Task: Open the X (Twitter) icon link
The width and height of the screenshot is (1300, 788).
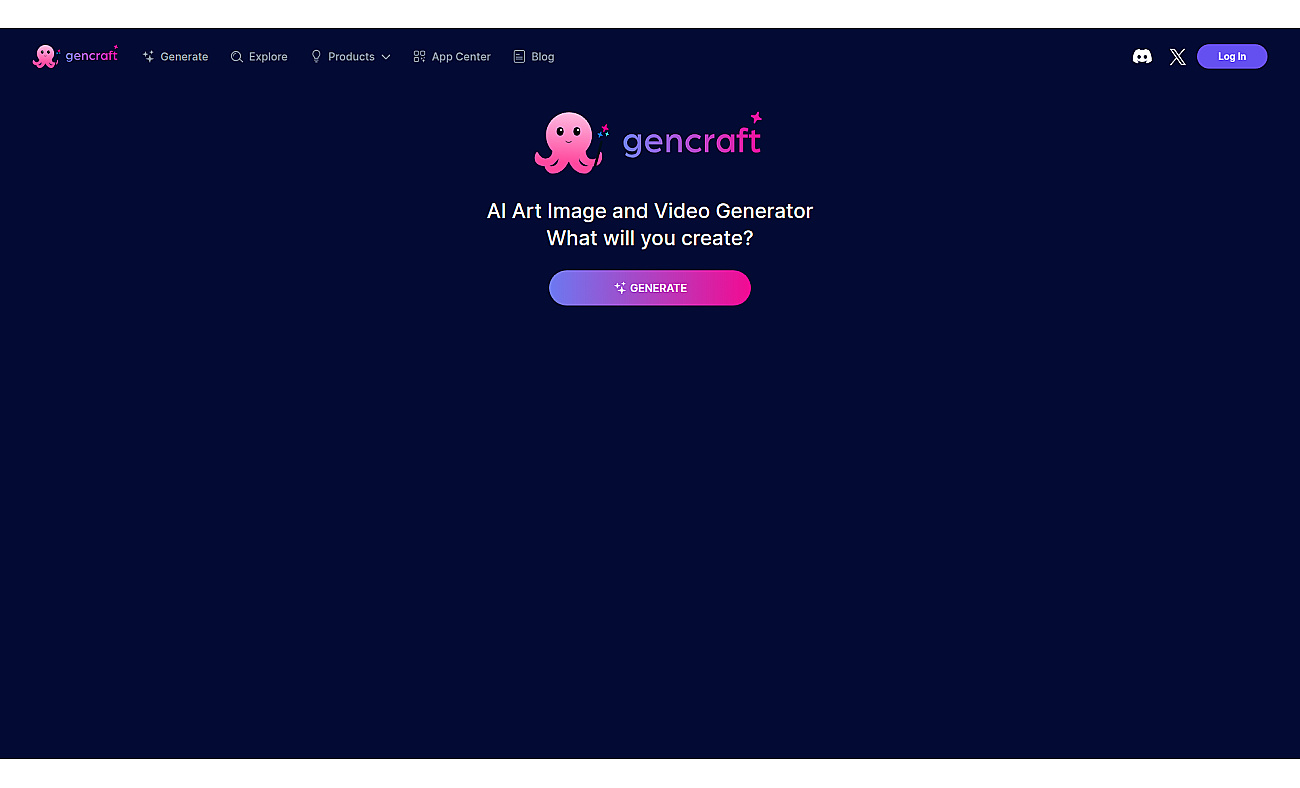Action: click(1178, 57)
